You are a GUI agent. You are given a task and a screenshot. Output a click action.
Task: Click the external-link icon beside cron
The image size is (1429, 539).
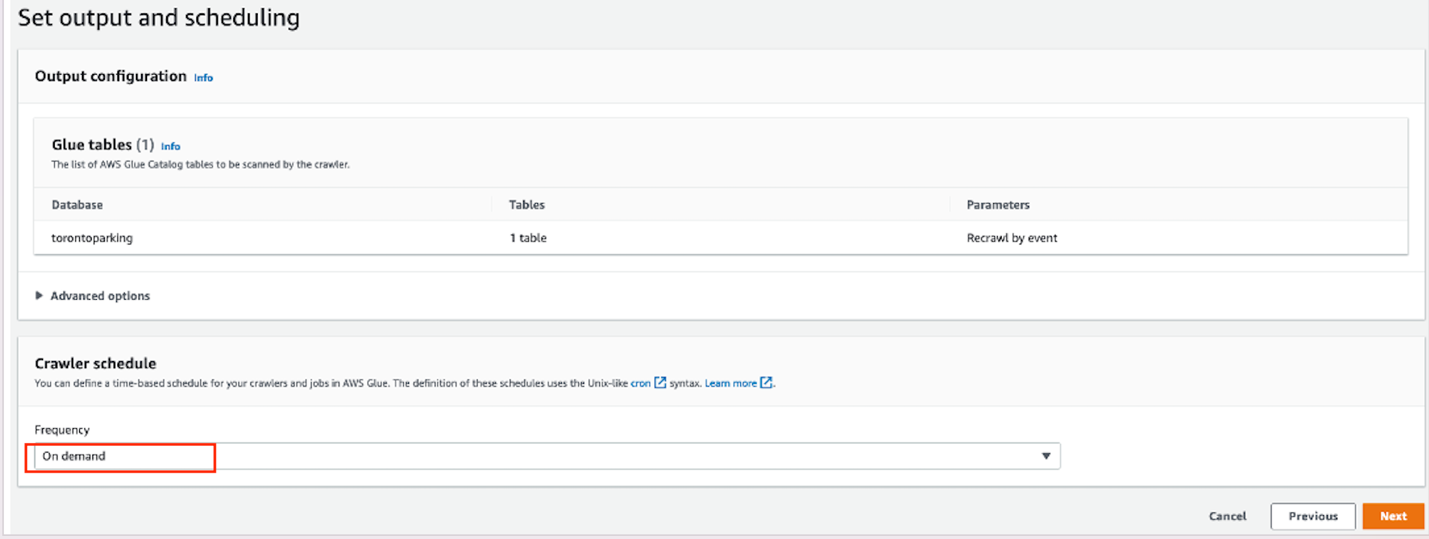660,383
